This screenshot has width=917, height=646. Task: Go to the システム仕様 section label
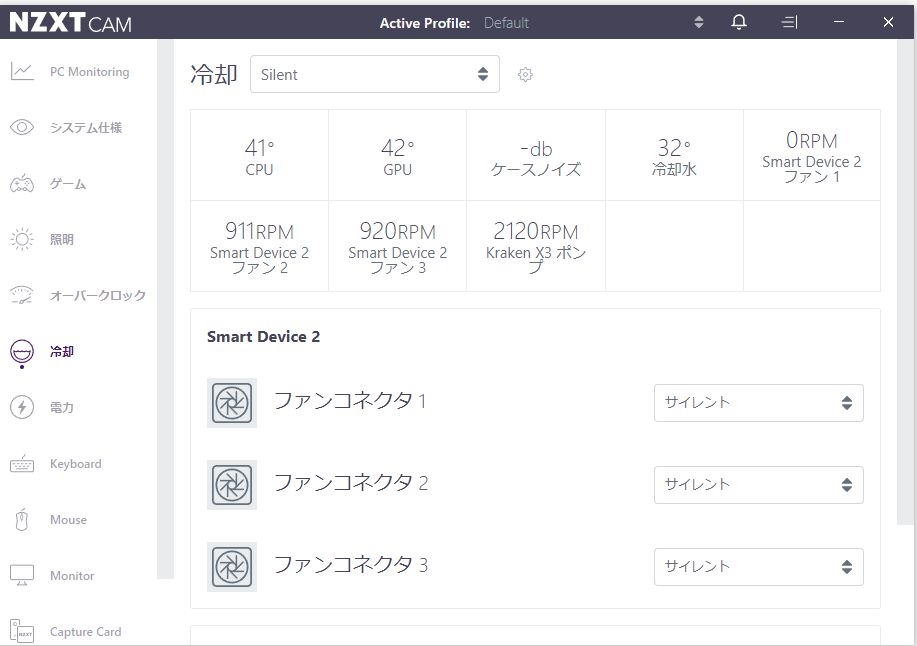pyautogui.click(x=86, y=127)
